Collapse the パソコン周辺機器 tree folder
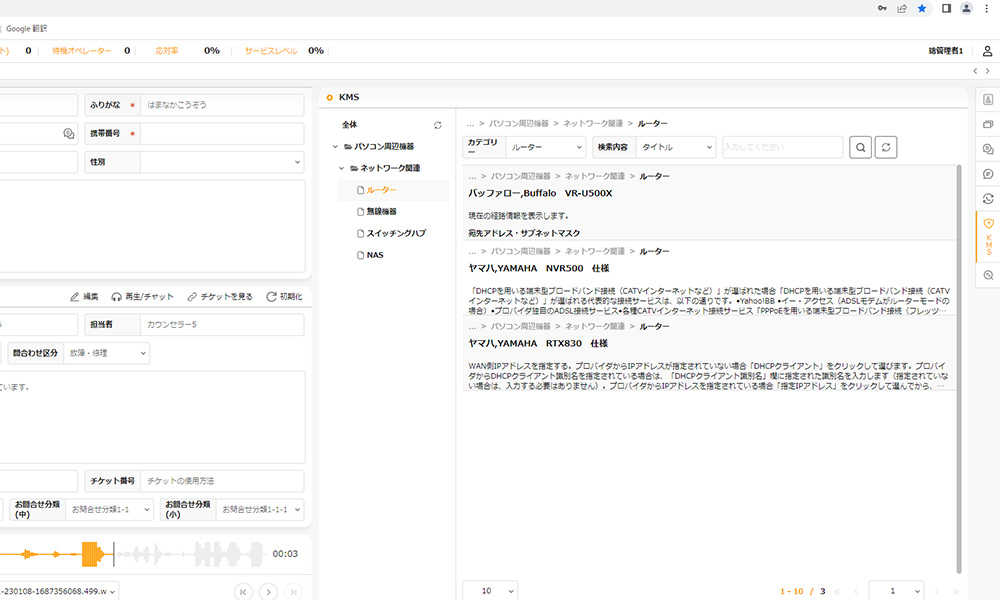The width and height of the screenshot is (1000, 600). click(336, 147)
